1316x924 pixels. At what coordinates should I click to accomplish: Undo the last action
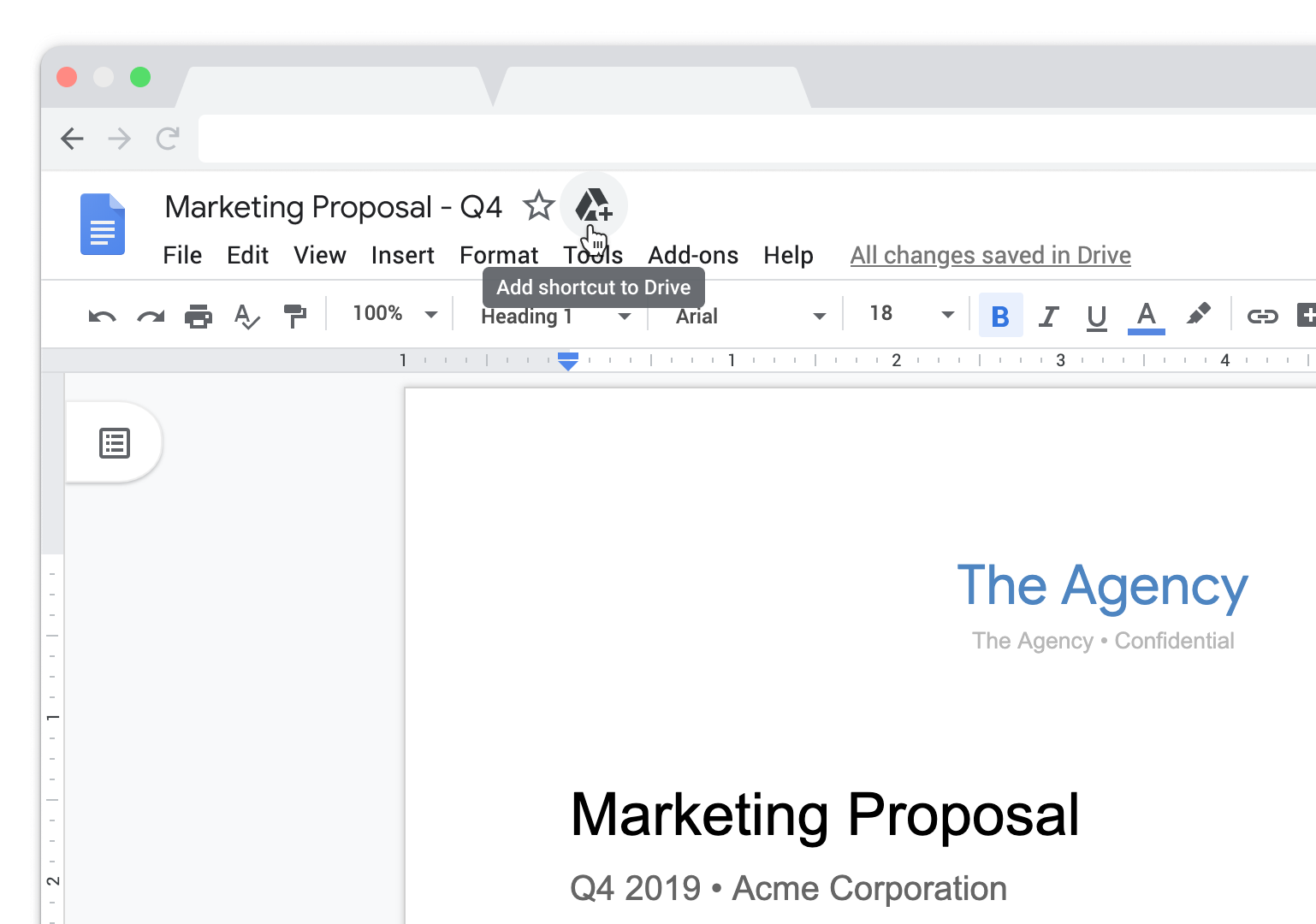(101, 315)
